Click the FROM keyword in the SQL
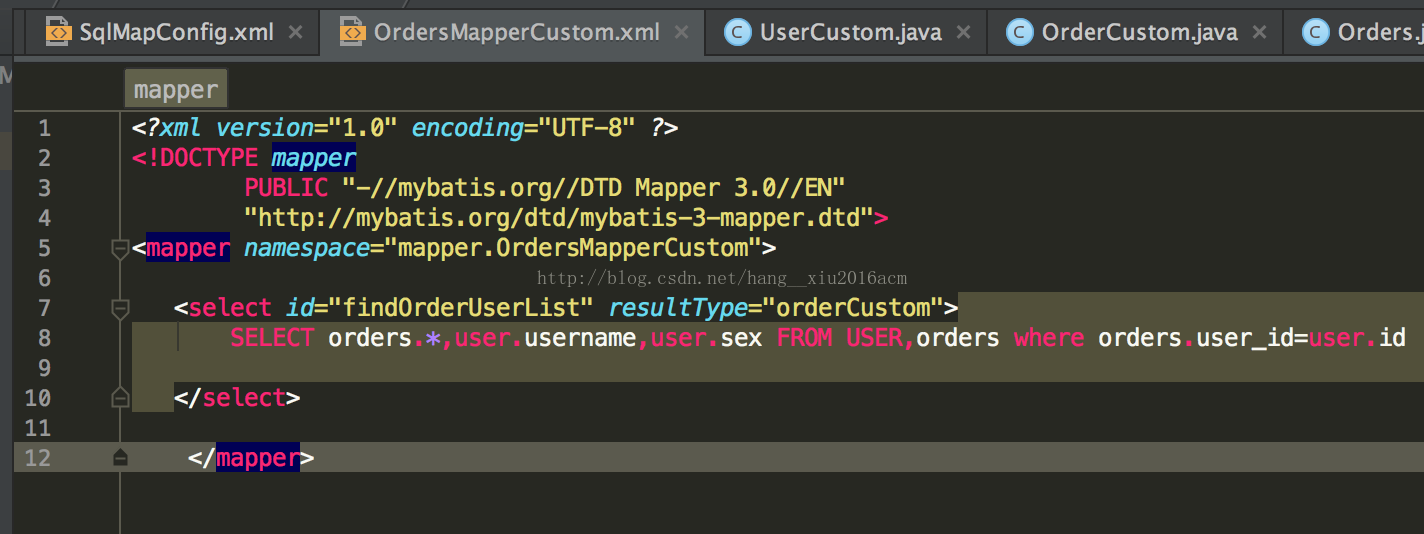 [x=805, y=338]
